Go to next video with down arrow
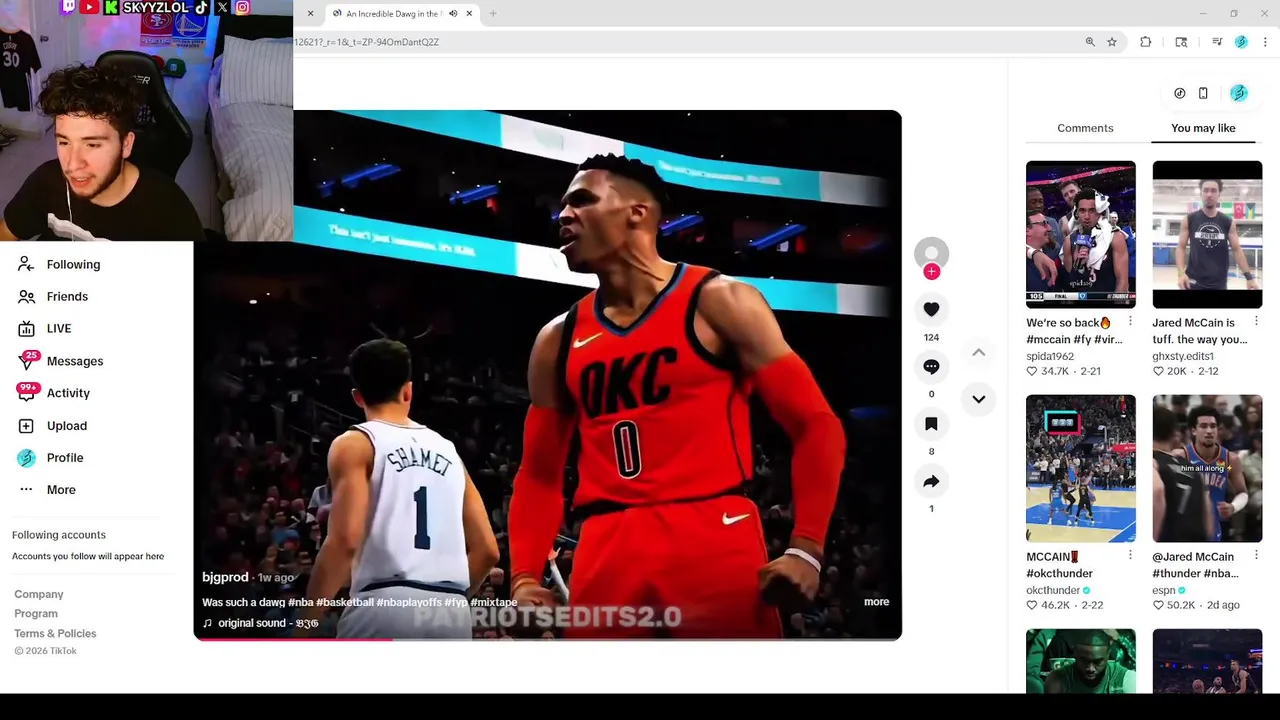This screenshot has width=1280, height=720. click(x=978, y=399)
